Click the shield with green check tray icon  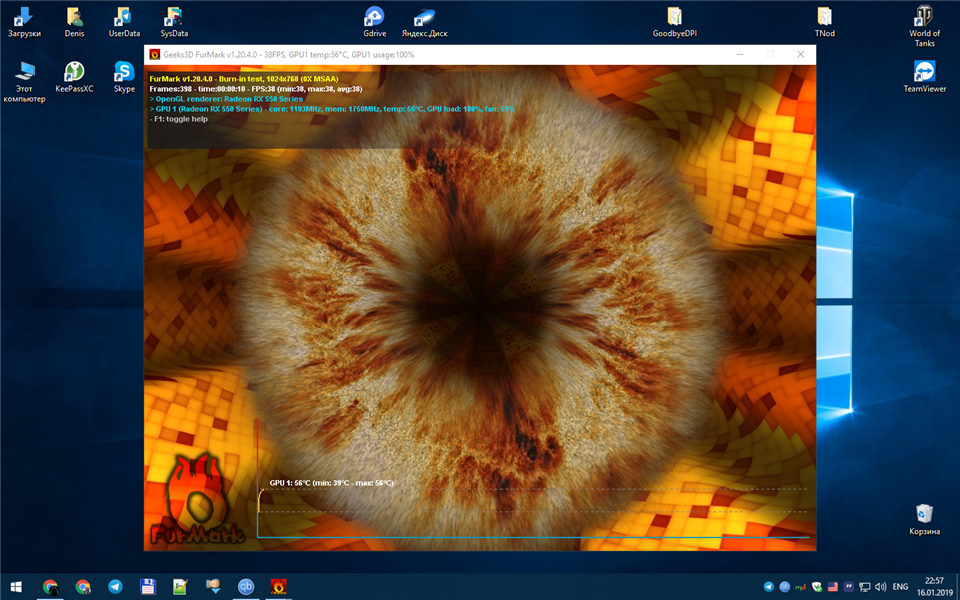click(817, 587)
